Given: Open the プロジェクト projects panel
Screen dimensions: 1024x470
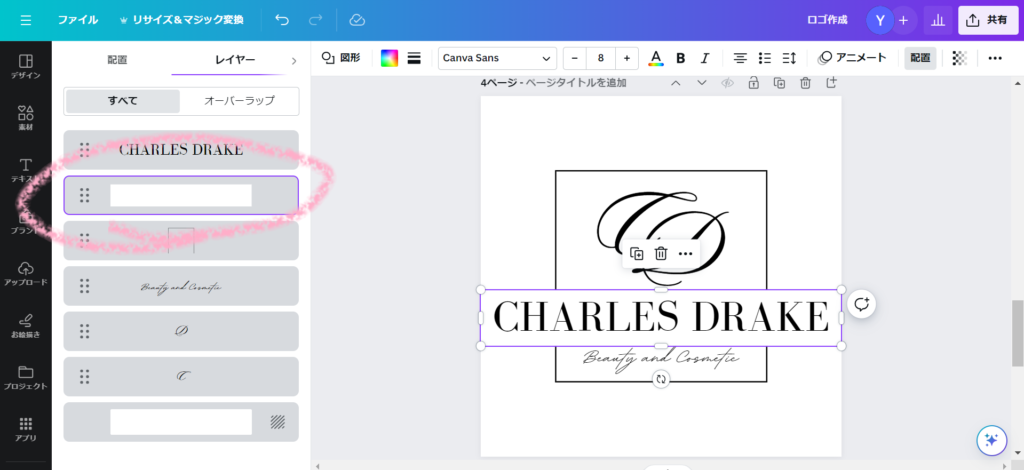Looking at the screenshot, I should [x=25, y=377].
